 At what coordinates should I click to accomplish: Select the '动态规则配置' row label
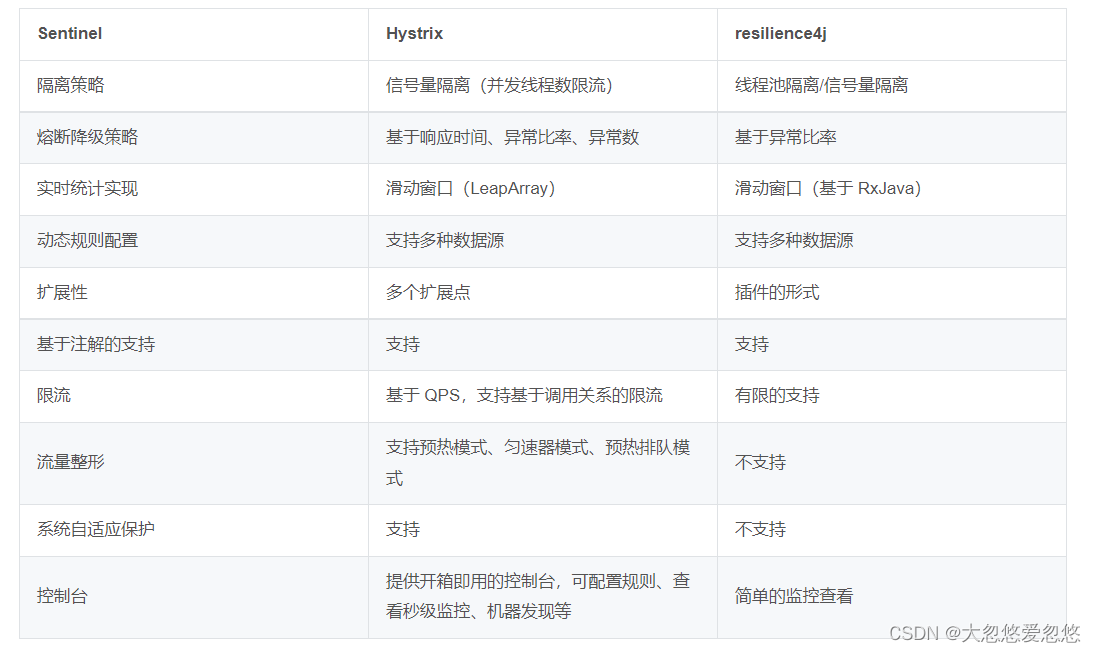tap(87, 240)
